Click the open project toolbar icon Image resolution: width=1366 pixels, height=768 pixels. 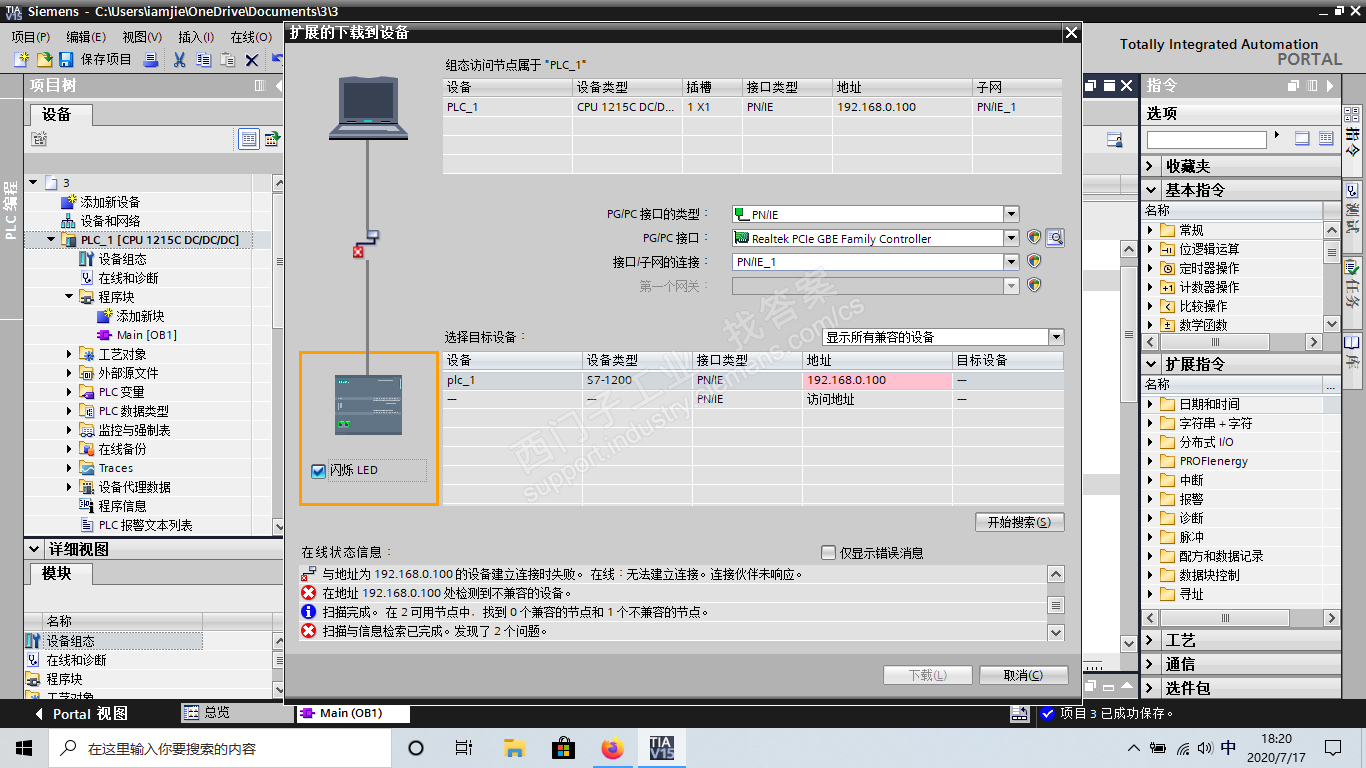44,60
